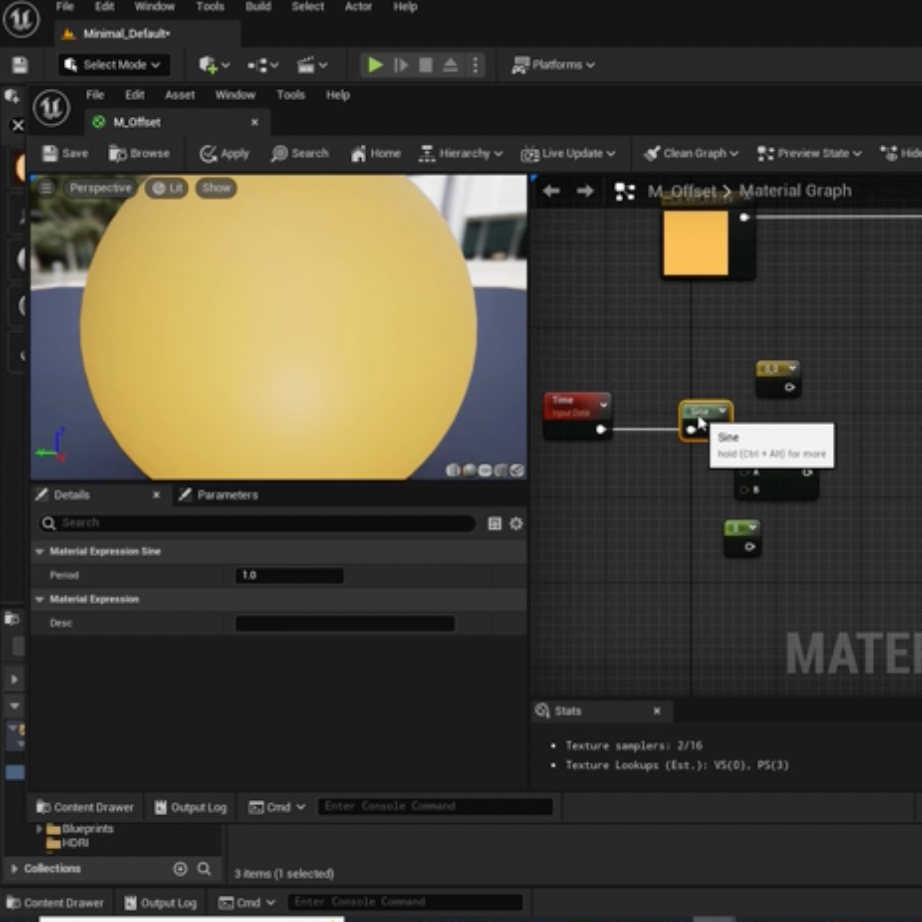The width and height of the screenshot is (922, 922).
Task: Navigate back with the left arrow
Action: point(551,191)
